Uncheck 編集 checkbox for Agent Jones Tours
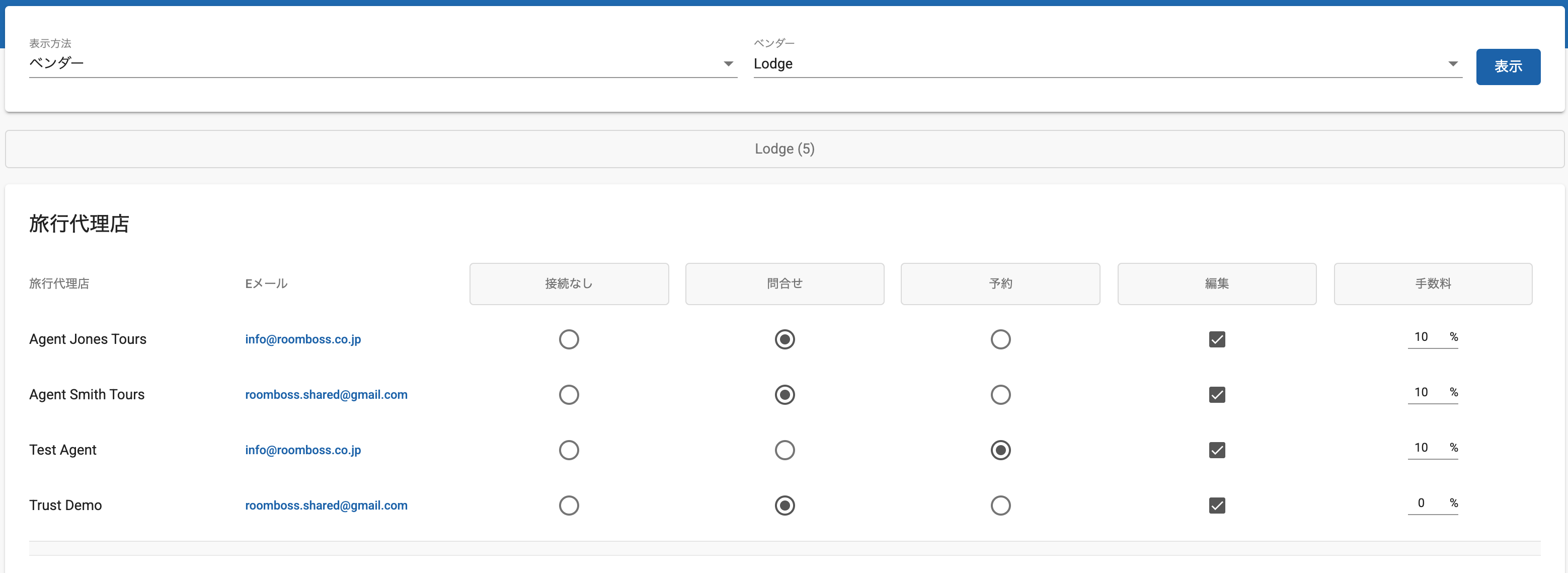1568x573 pixels. 1216,339
